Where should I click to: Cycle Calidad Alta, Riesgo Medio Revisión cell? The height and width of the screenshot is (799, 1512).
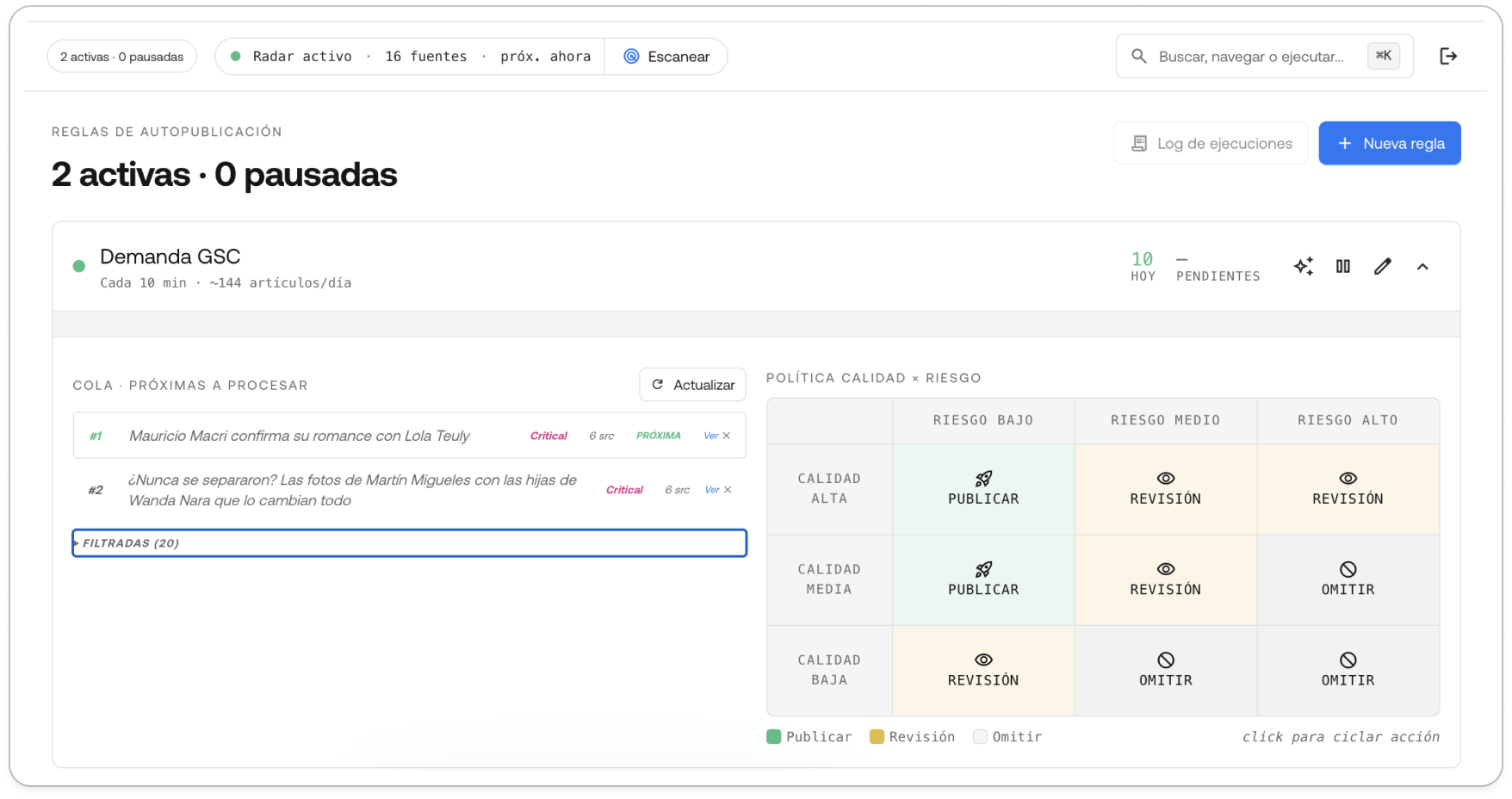point(1166,489)
